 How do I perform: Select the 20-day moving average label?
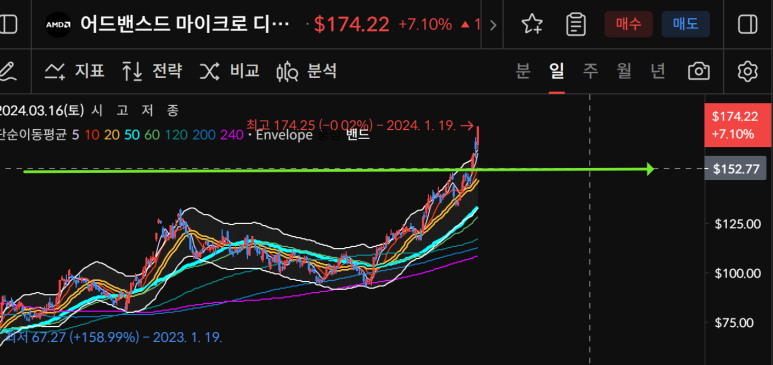coord(111,135)
